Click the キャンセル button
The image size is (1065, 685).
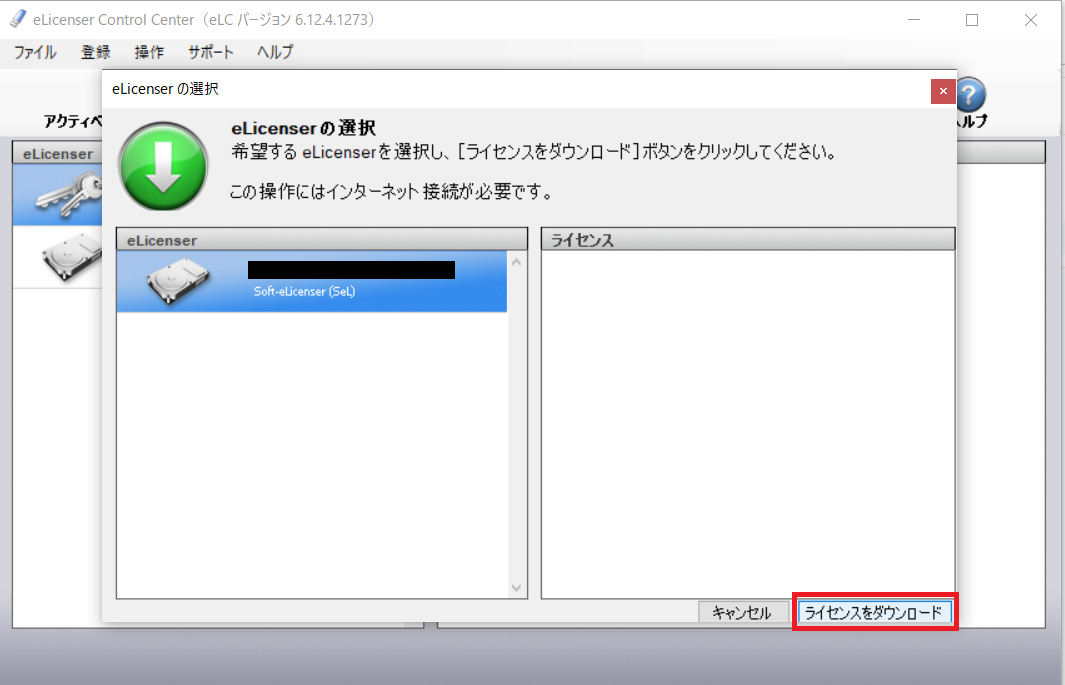coord(743,612)
